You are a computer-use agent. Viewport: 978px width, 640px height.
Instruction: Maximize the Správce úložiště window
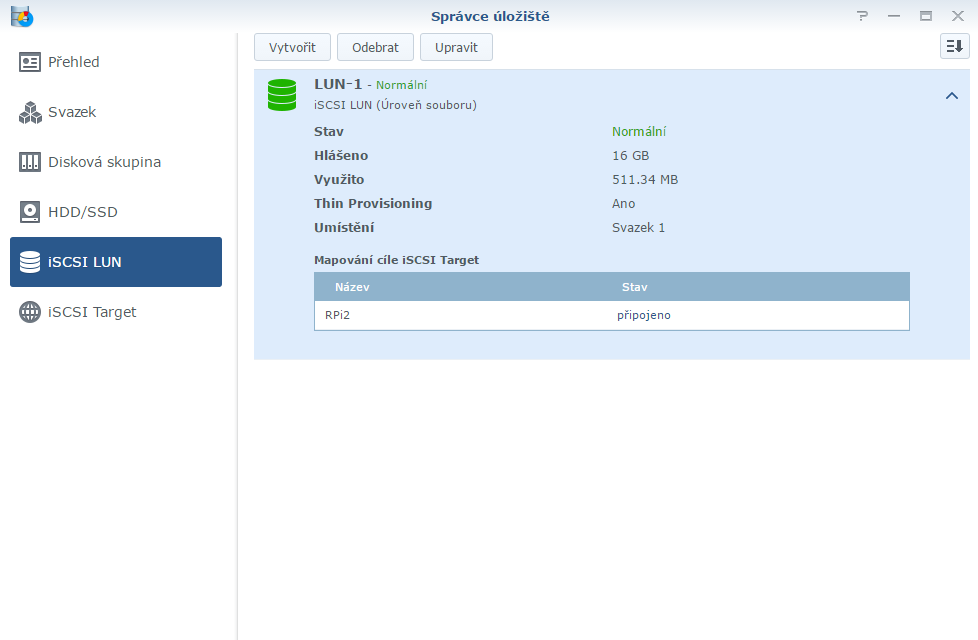[926, 16]
